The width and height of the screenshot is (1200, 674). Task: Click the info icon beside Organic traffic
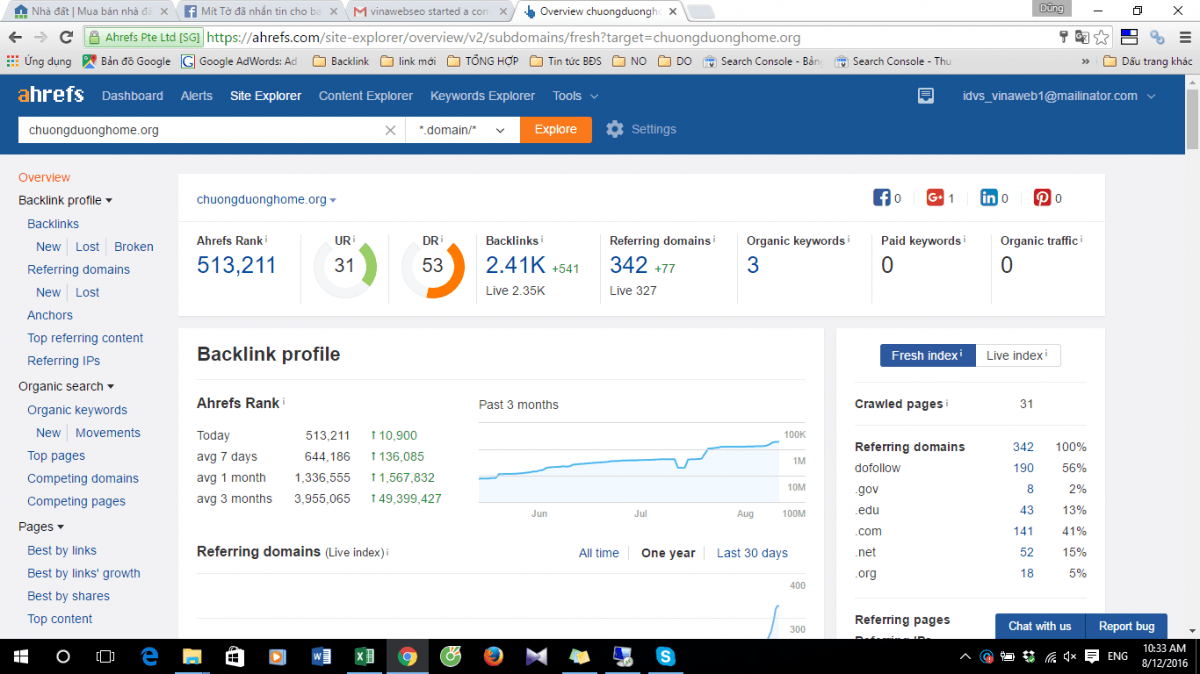(1081, 240)
